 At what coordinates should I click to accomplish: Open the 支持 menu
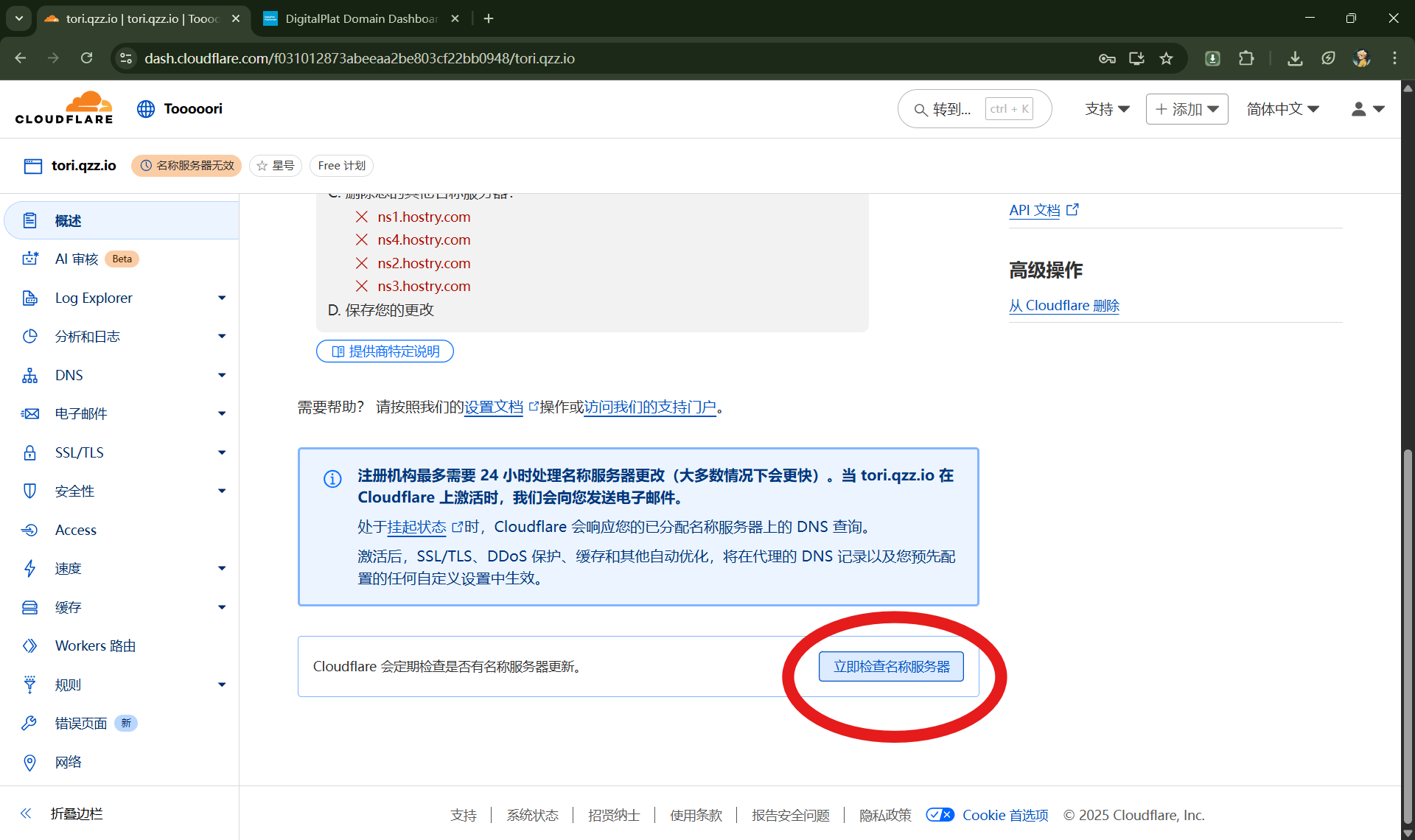point(1107,109)
